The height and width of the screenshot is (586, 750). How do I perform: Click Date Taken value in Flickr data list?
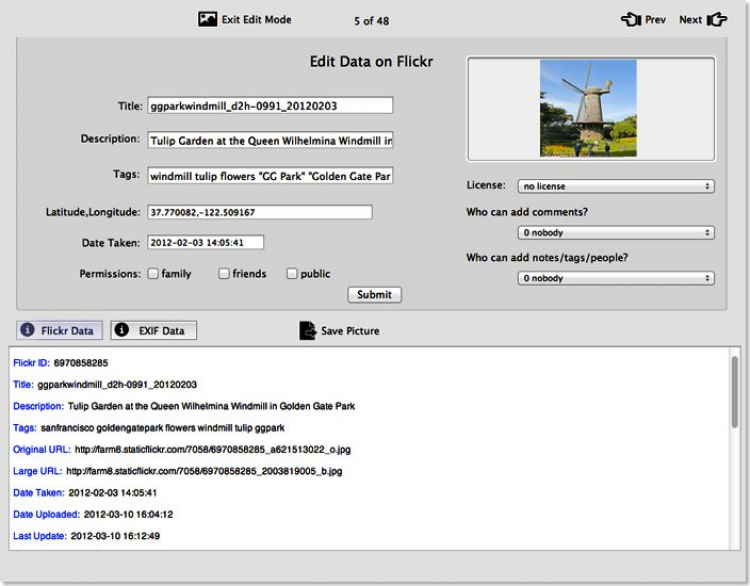tap(113, 493)
